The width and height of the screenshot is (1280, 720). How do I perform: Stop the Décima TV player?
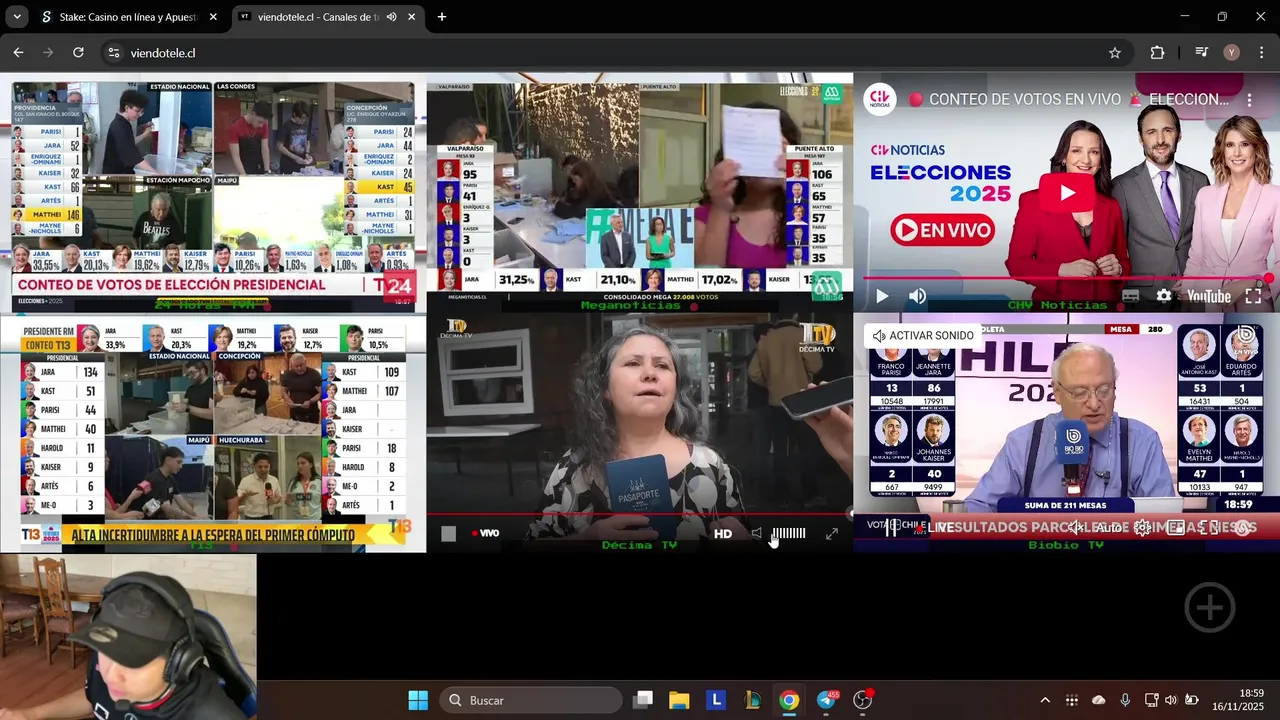[448, 534]
